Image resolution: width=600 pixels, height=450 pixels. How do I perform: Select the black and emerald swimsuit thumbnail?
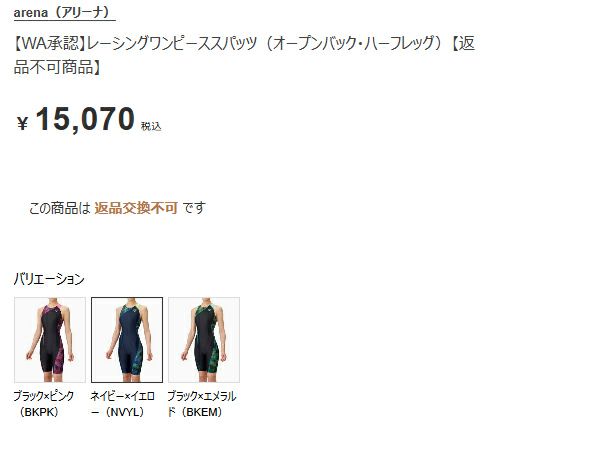204,340
